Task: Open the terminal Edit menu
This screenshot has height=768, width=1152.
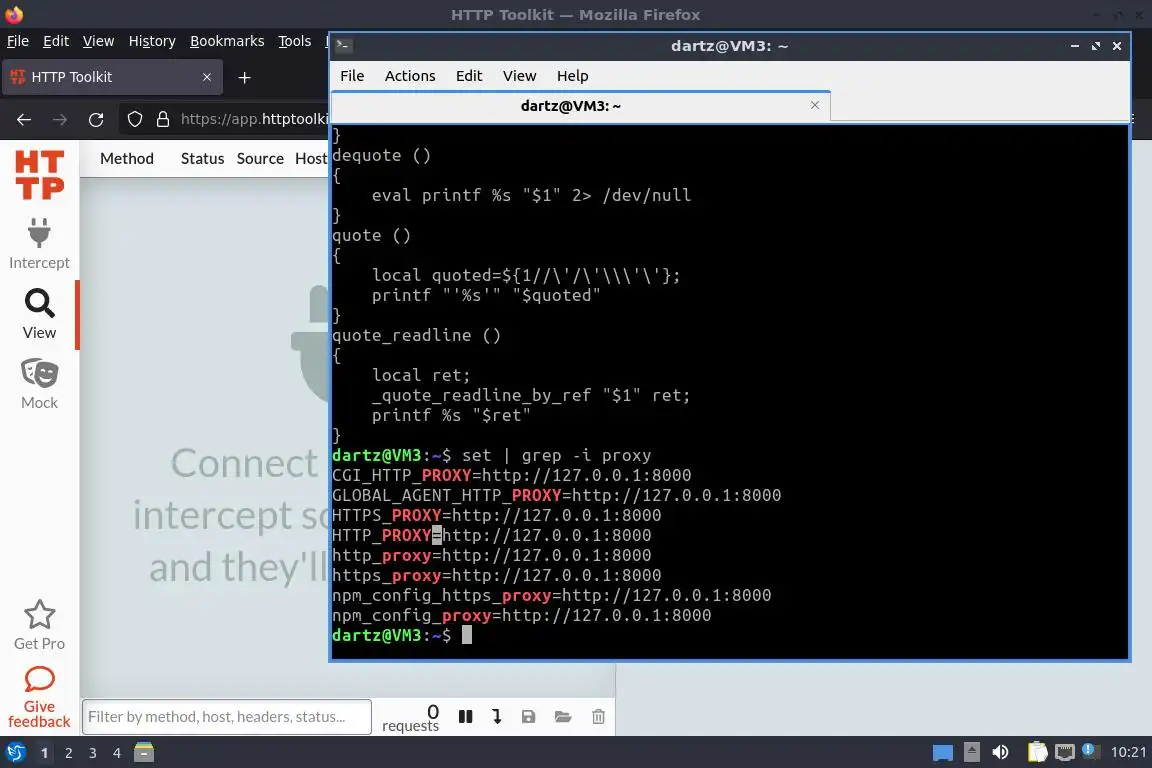Action: pos(469,76)
